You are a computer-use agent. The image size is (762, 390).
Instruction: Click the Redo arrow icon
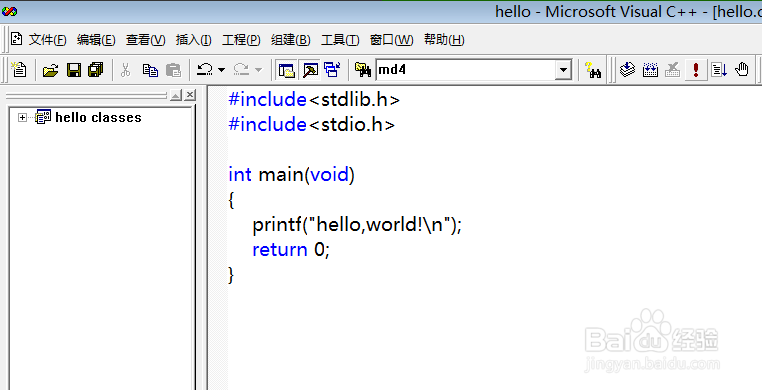click(x=242, y=70)
